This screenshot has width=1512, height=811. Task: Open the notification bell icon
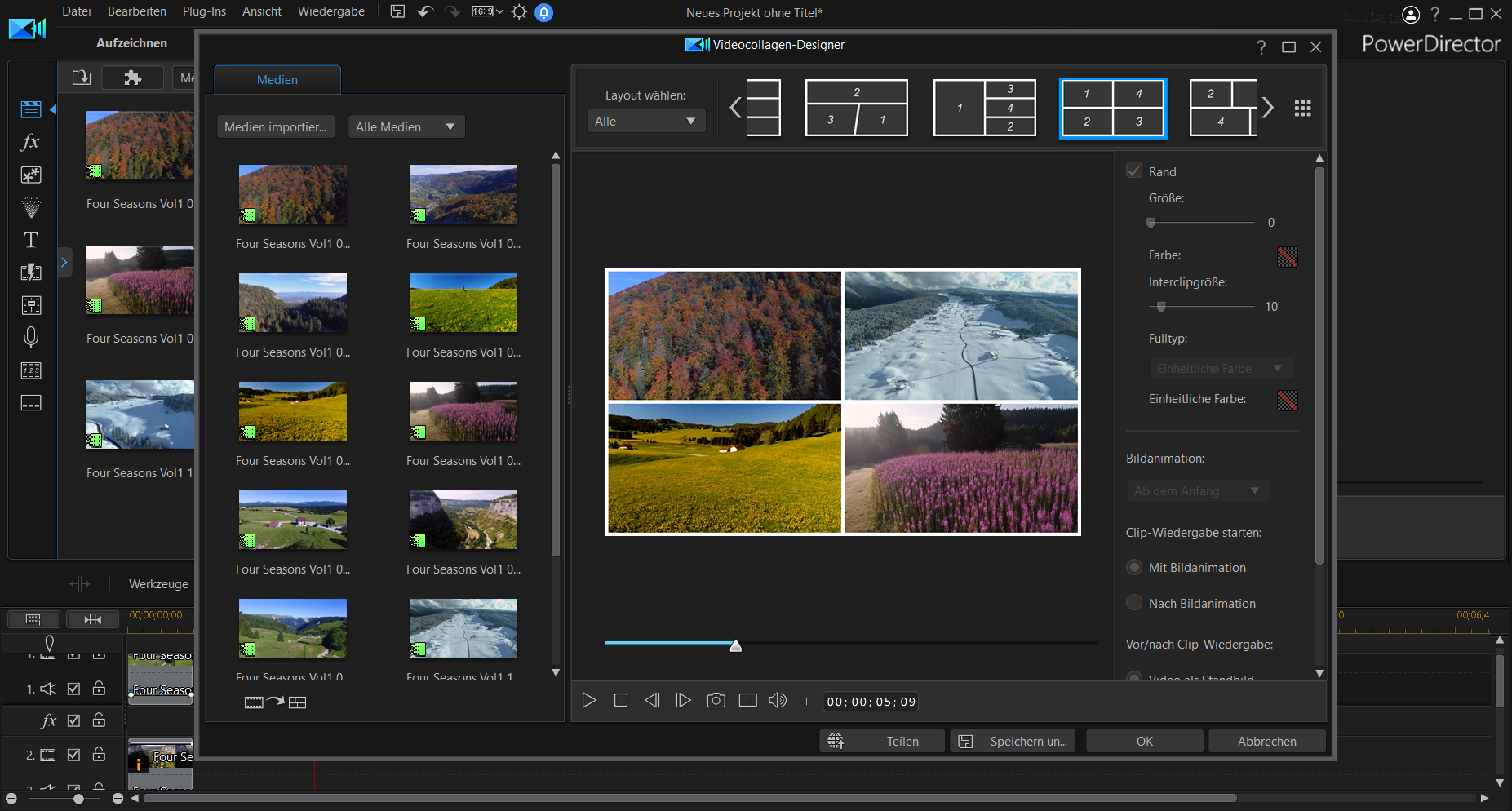click(x=543, y=12)
